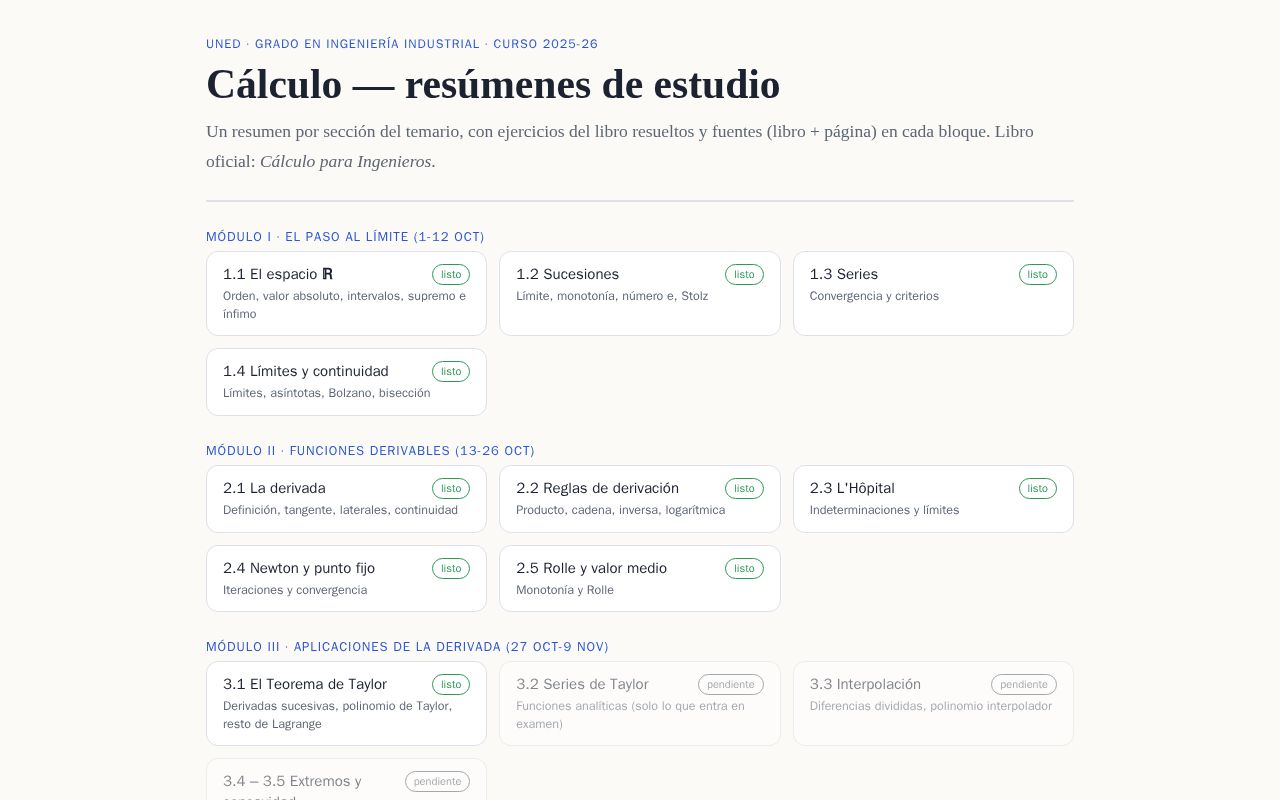Click 'listo' badge on 2.2 Reglas de derivación

pyautogui.click(x=744, y=488)
